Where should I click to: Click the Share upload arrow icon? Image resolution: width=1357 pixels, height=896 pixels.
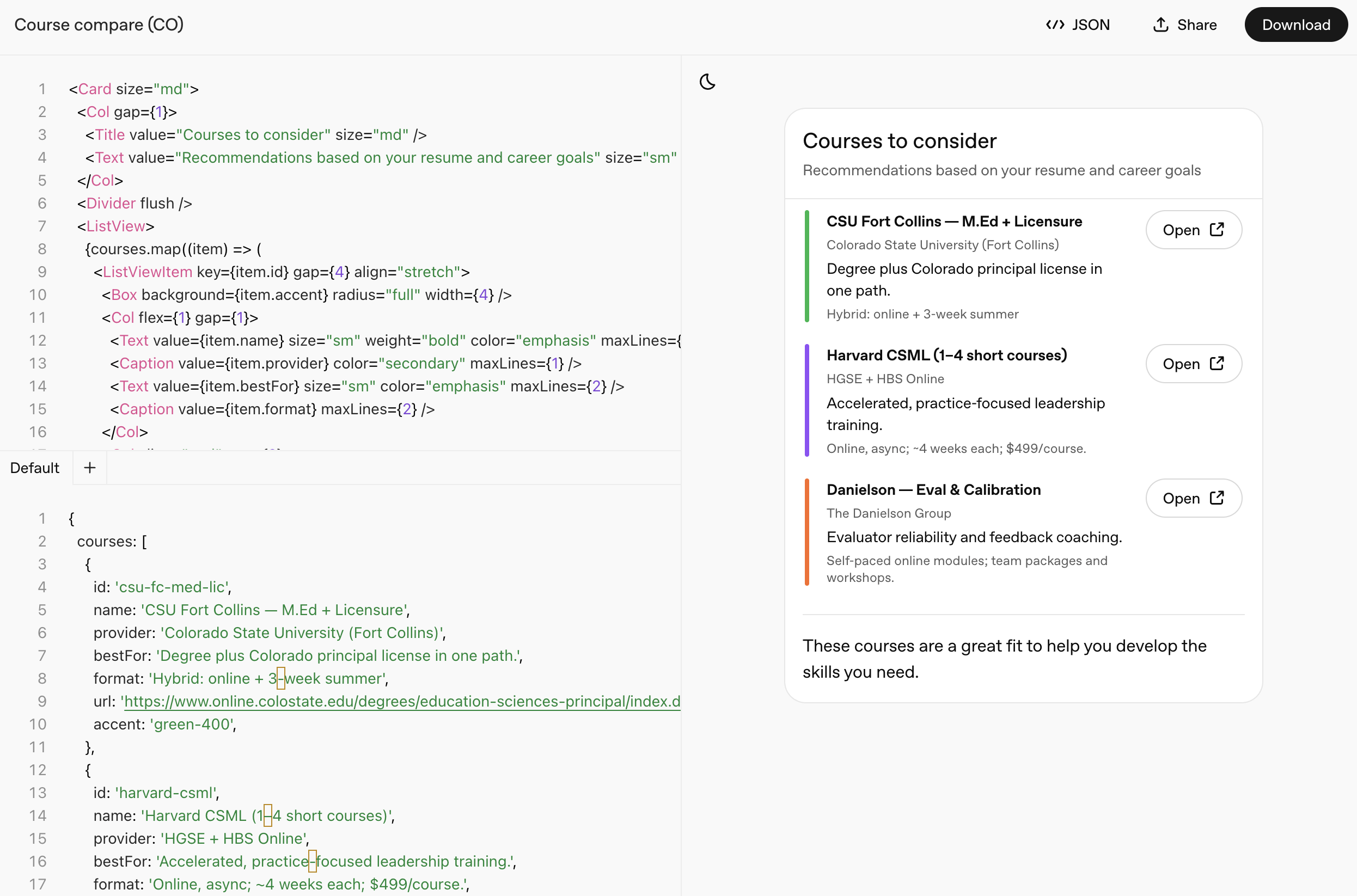(x=1160, y=25)
